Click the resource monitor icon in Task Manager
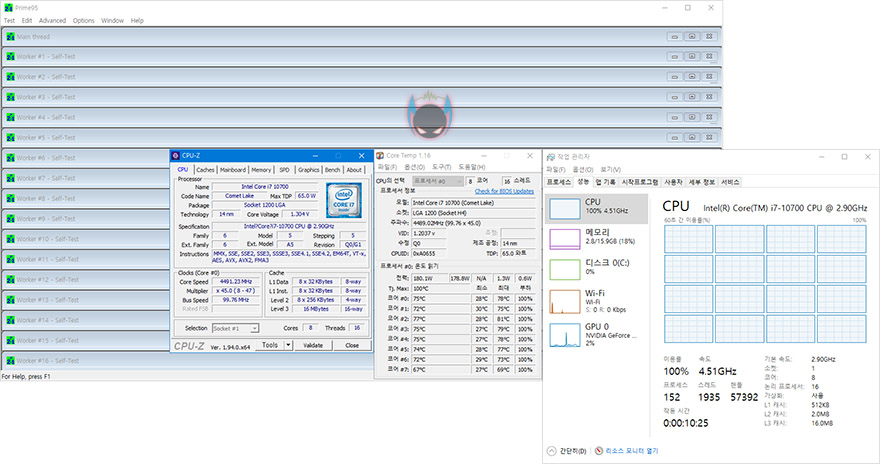The image size is (880, 464). pyautogui.click(x=599, y=451)
